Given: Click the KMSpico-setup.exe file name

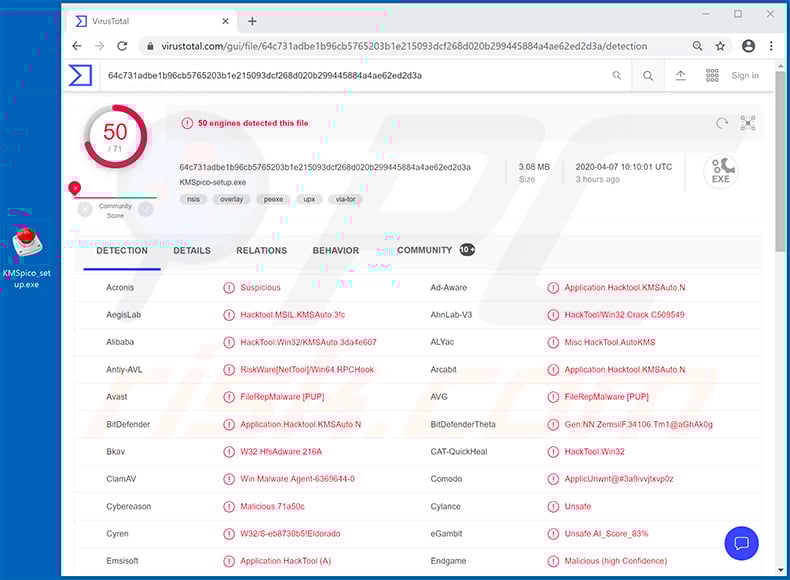Looking at the screenshot, I should click(213, 182).
